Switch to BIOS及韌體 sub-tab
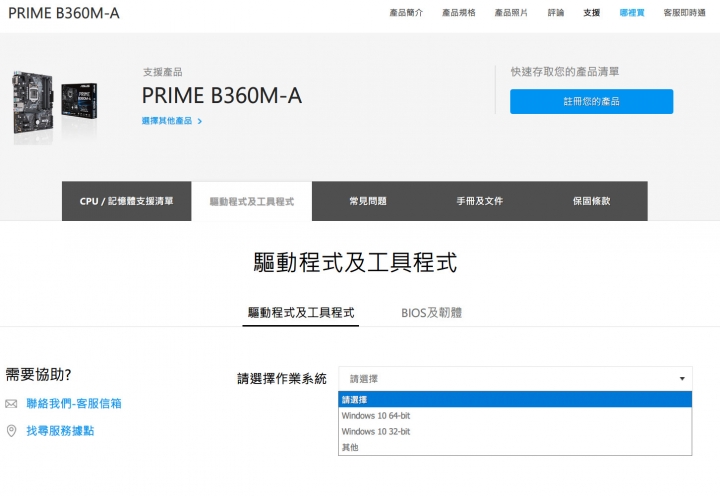 click(432, 313)
